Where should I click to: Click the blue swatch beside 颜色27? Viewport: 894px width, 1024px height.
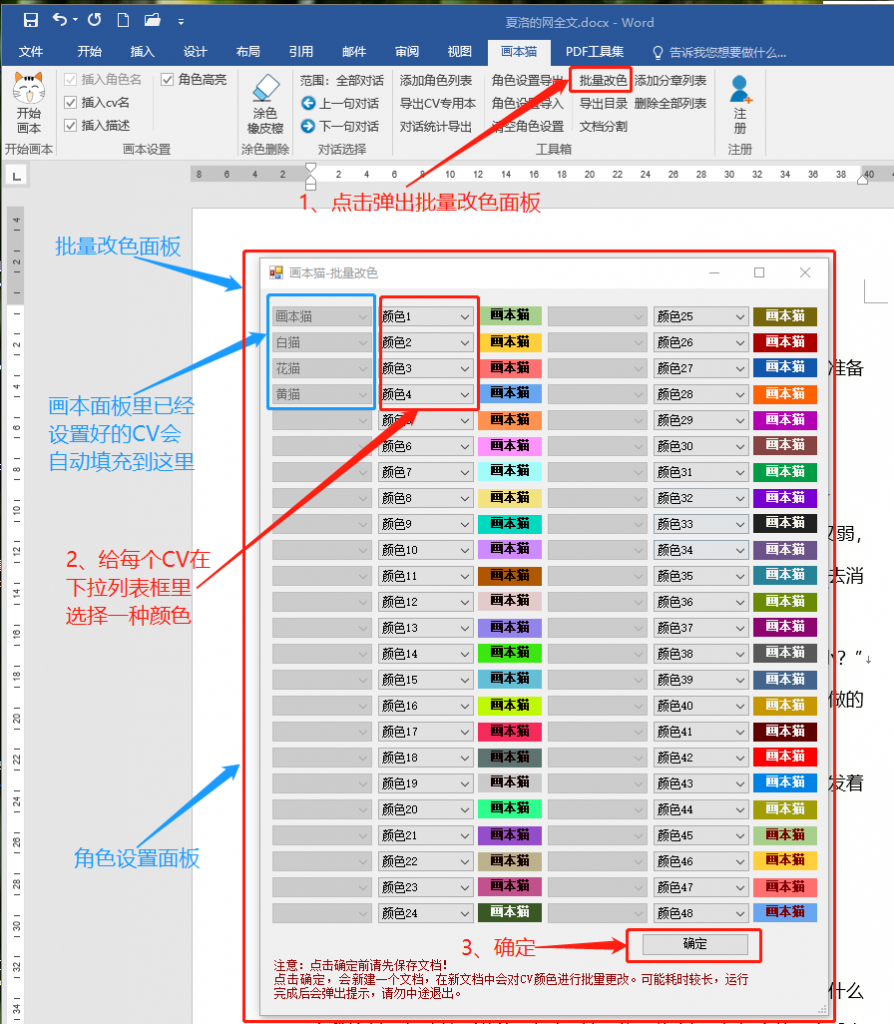pos(785,368)
